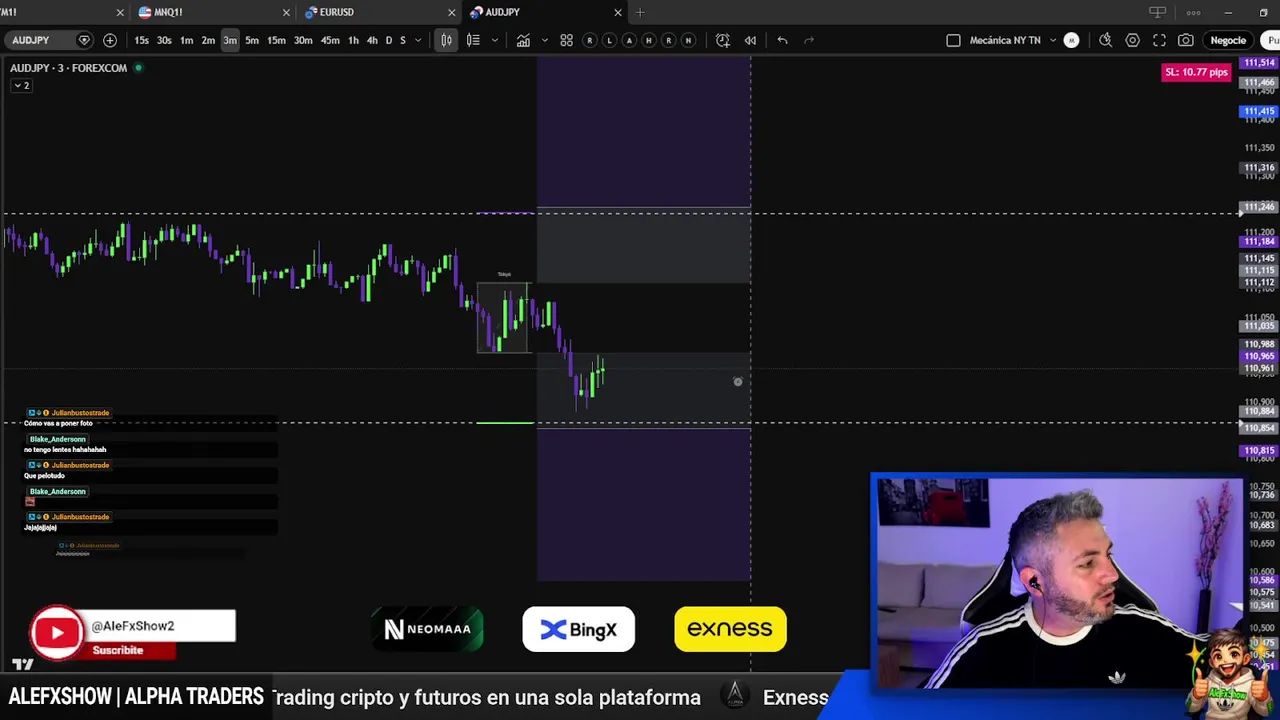1280x720 pixels.
Task: Close the EURUSD tab
Action: point(451,12)
